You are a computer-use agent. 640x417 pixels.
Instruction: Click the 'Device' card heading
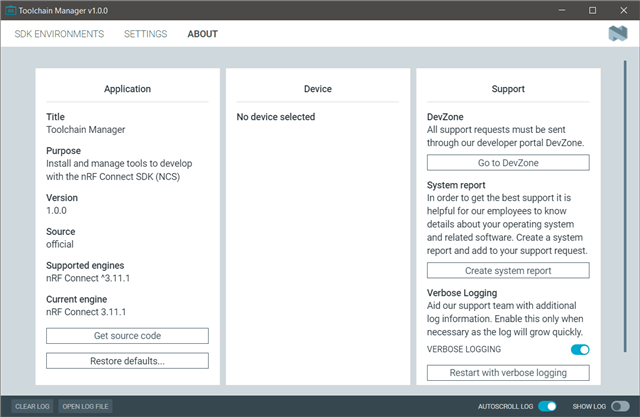318,89
